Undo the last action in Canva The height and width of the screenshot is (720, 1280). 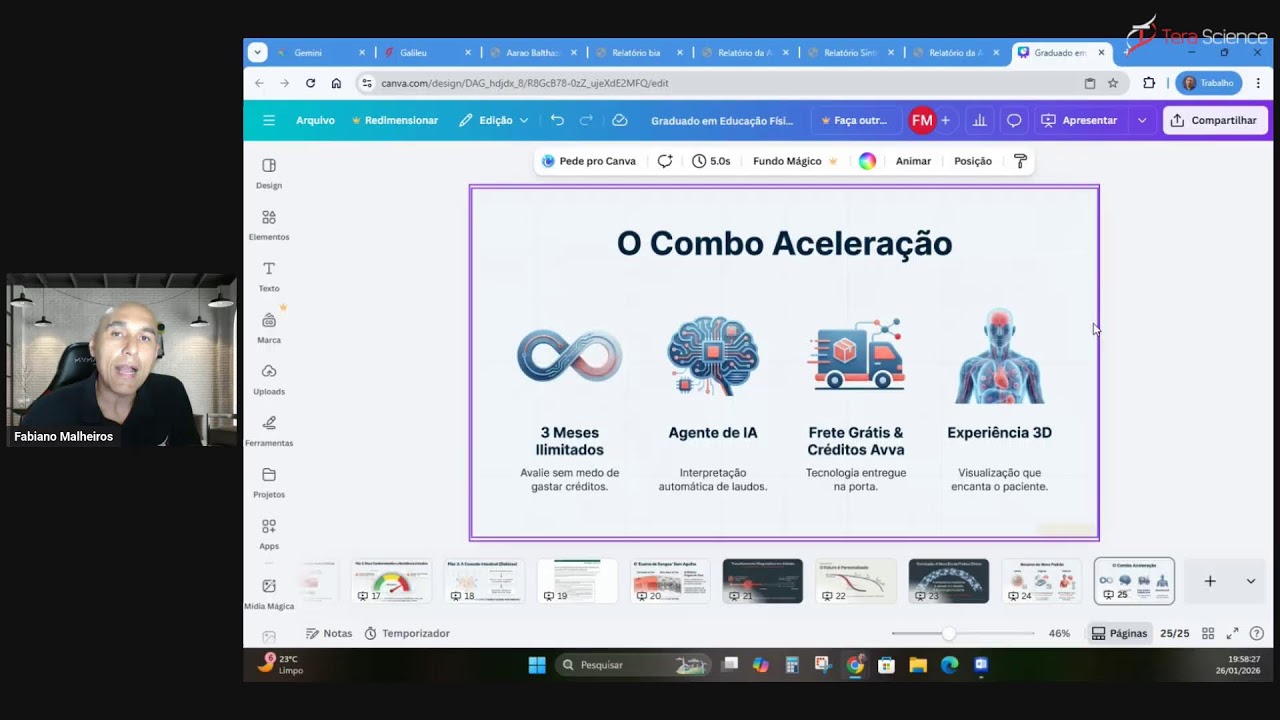click(x=557, y=120)
